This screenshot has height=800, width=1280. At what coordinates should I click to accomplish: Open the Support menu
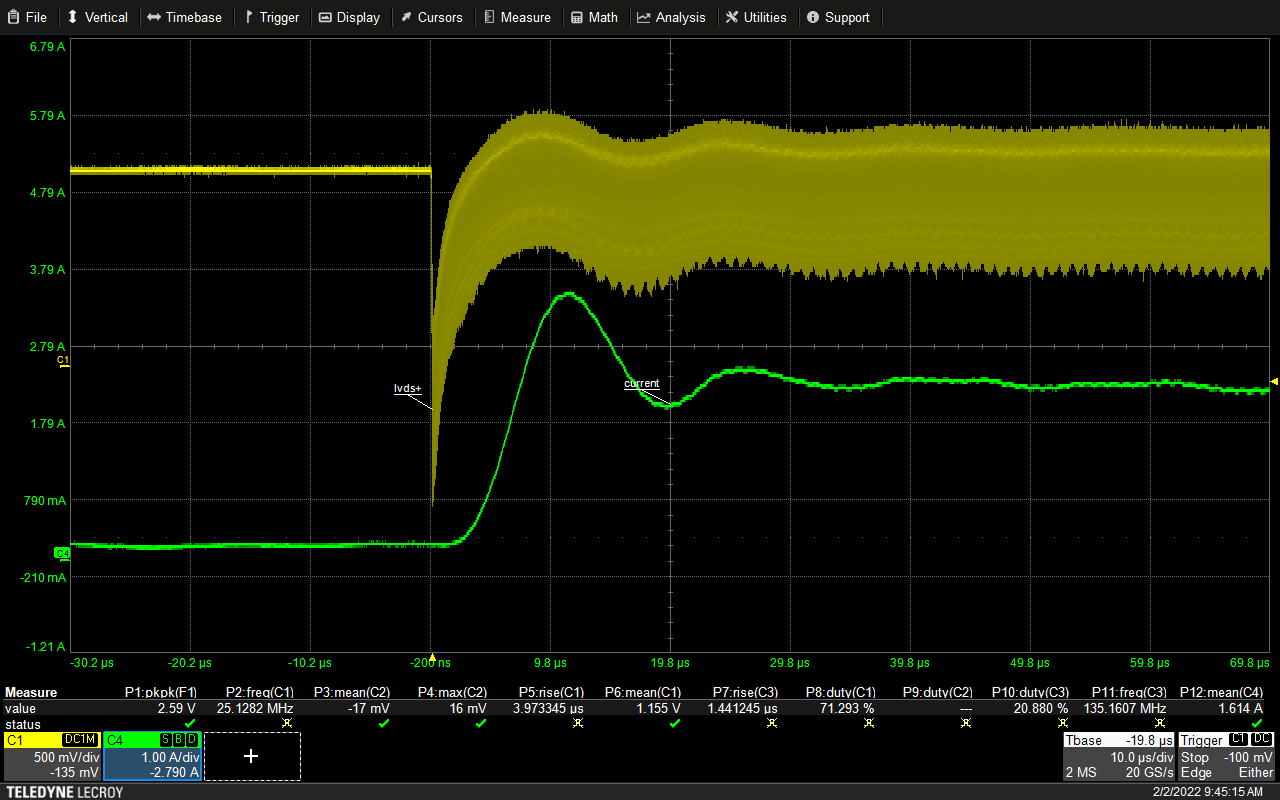[x=838, y=17]
